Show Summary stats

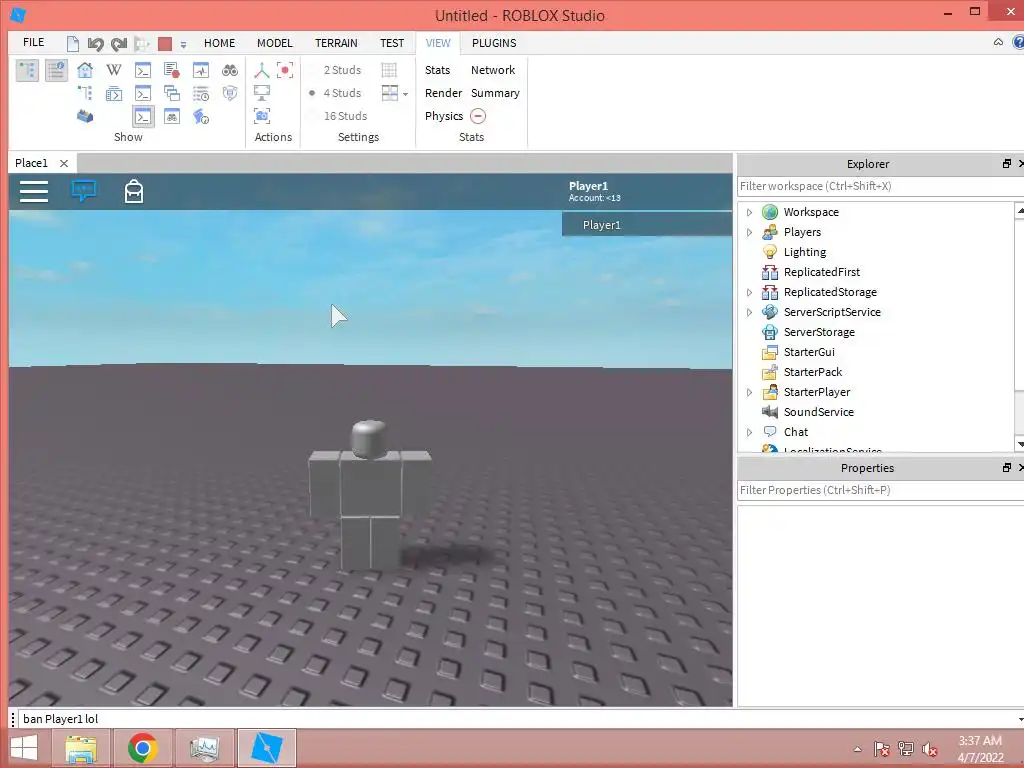pos(495,93)
